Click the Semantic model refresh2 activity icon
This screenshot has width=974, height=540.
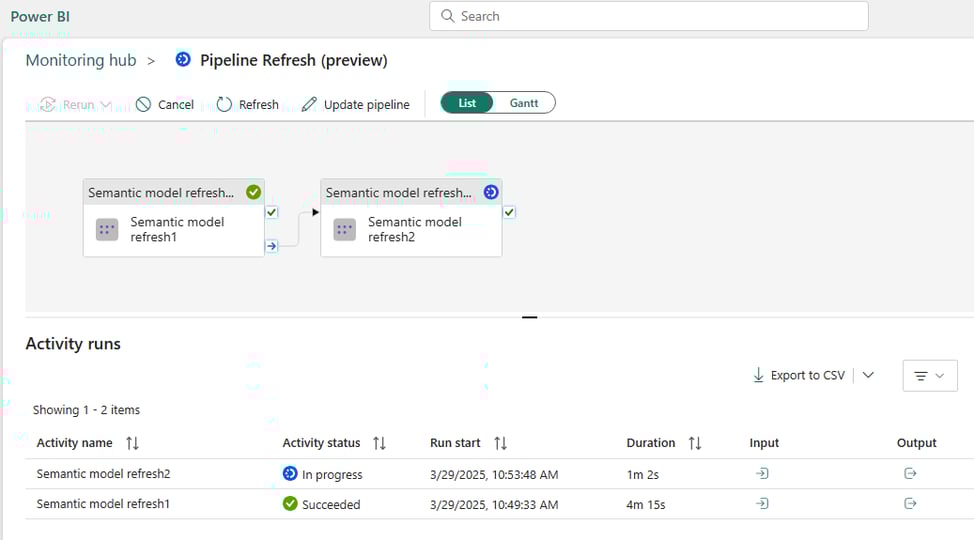pyautogui.click(x=345, y=229)
